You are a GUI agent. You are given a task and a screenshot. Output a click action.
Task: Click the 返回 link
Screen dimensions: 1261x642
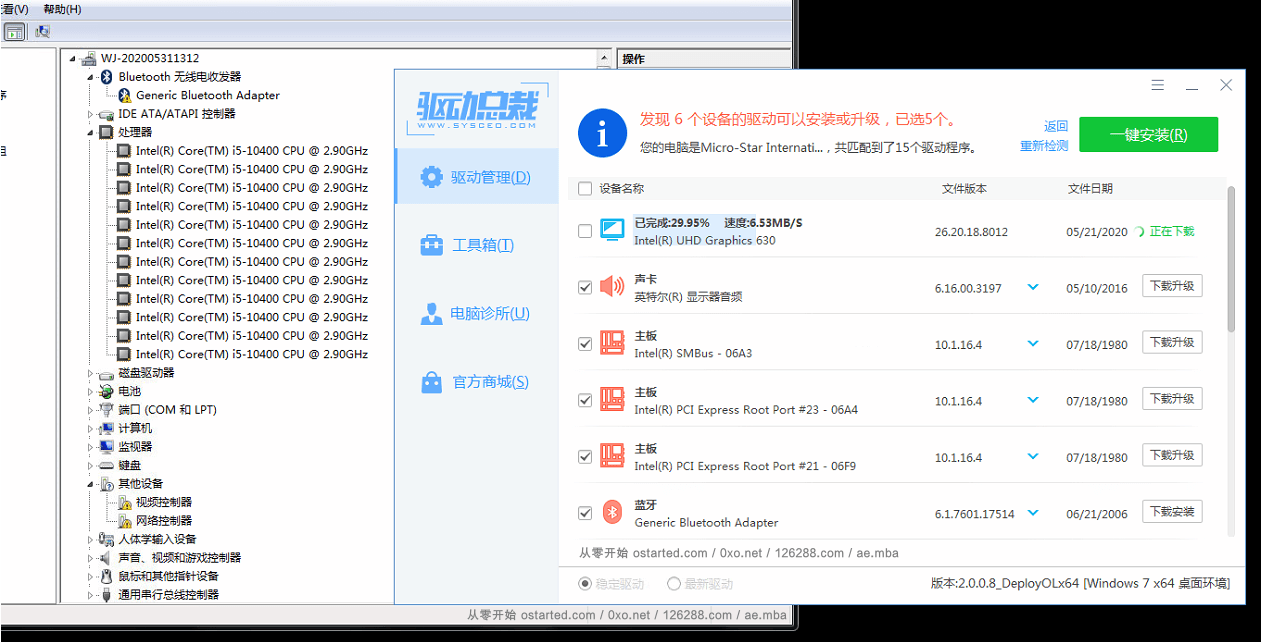(x=1056, y=126)
